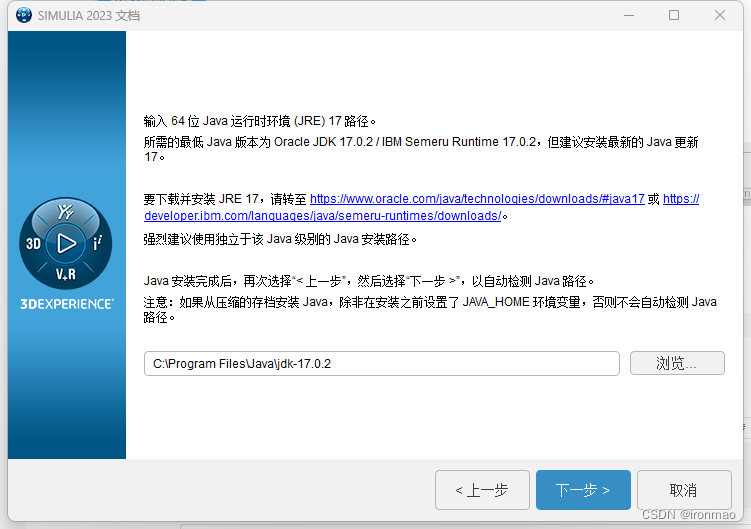Image resolution: width=751 pixels, height=529 pixels.
Task: Click the 3D quadrant of the compass
Action: [x=33, y=244]
